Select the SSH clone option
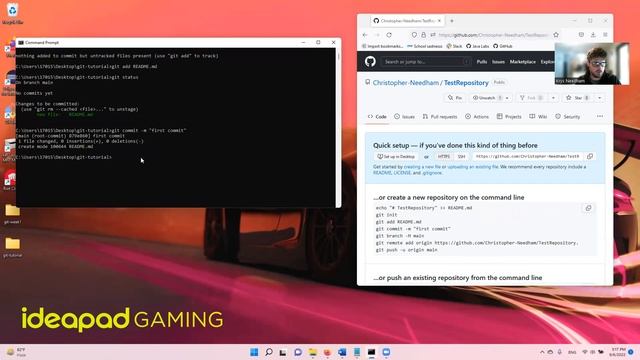Viewport: 640px width, 360px height. (461, 156)
